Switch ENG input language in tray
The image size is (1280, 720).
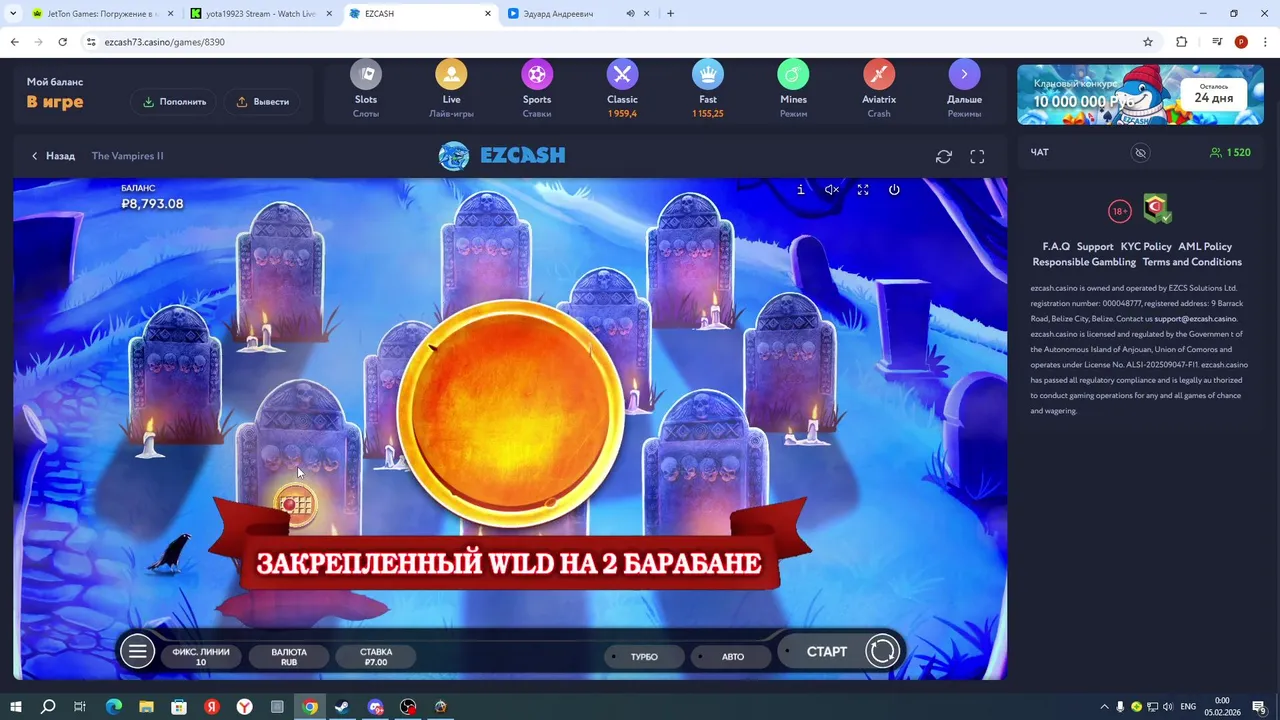click(1188, 707)
